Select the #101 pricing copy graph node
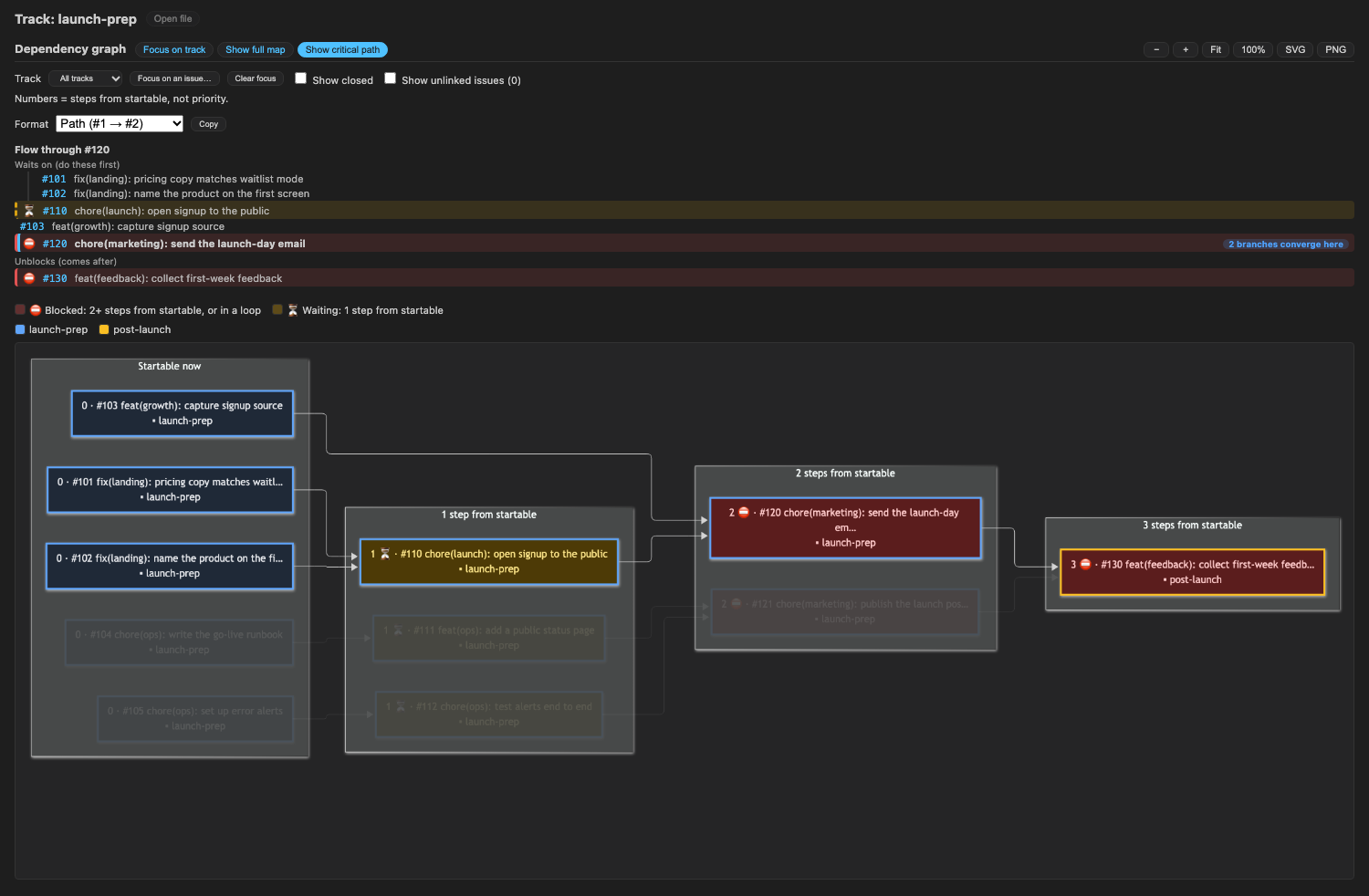This screenshot has height=896, width=1369. pyautogui.click(x=170, y=490)
